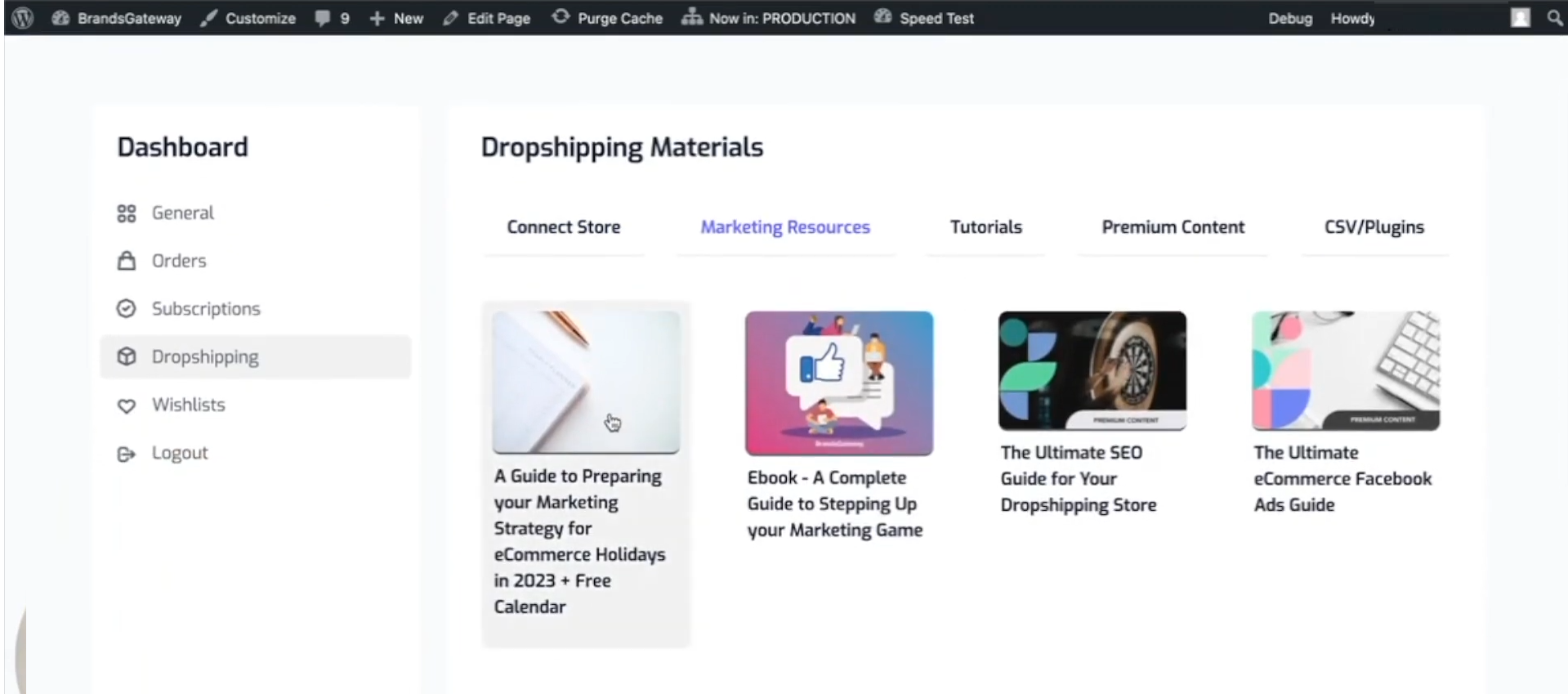
Task: Open the eCommerce Holidays guide thumbnail
Action: point(586,382)
